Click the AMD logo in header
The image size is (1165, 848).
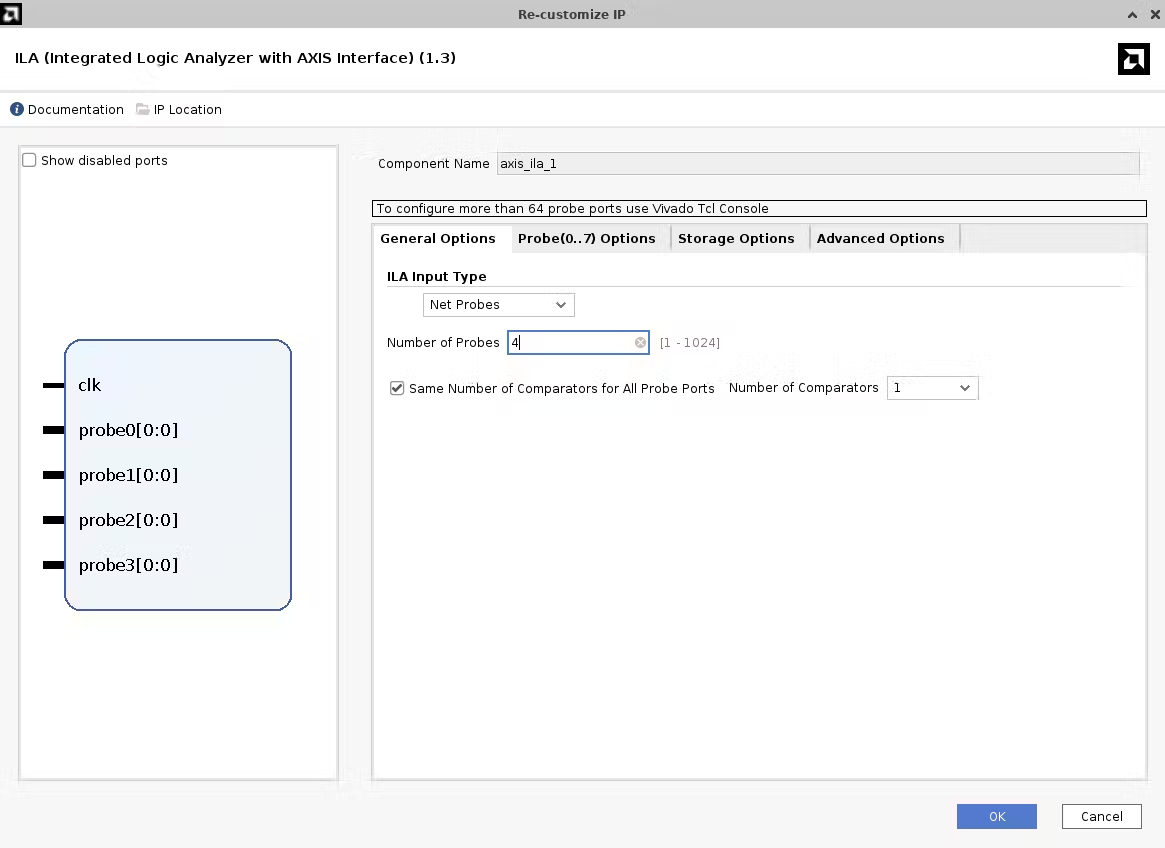[1133, 59]
